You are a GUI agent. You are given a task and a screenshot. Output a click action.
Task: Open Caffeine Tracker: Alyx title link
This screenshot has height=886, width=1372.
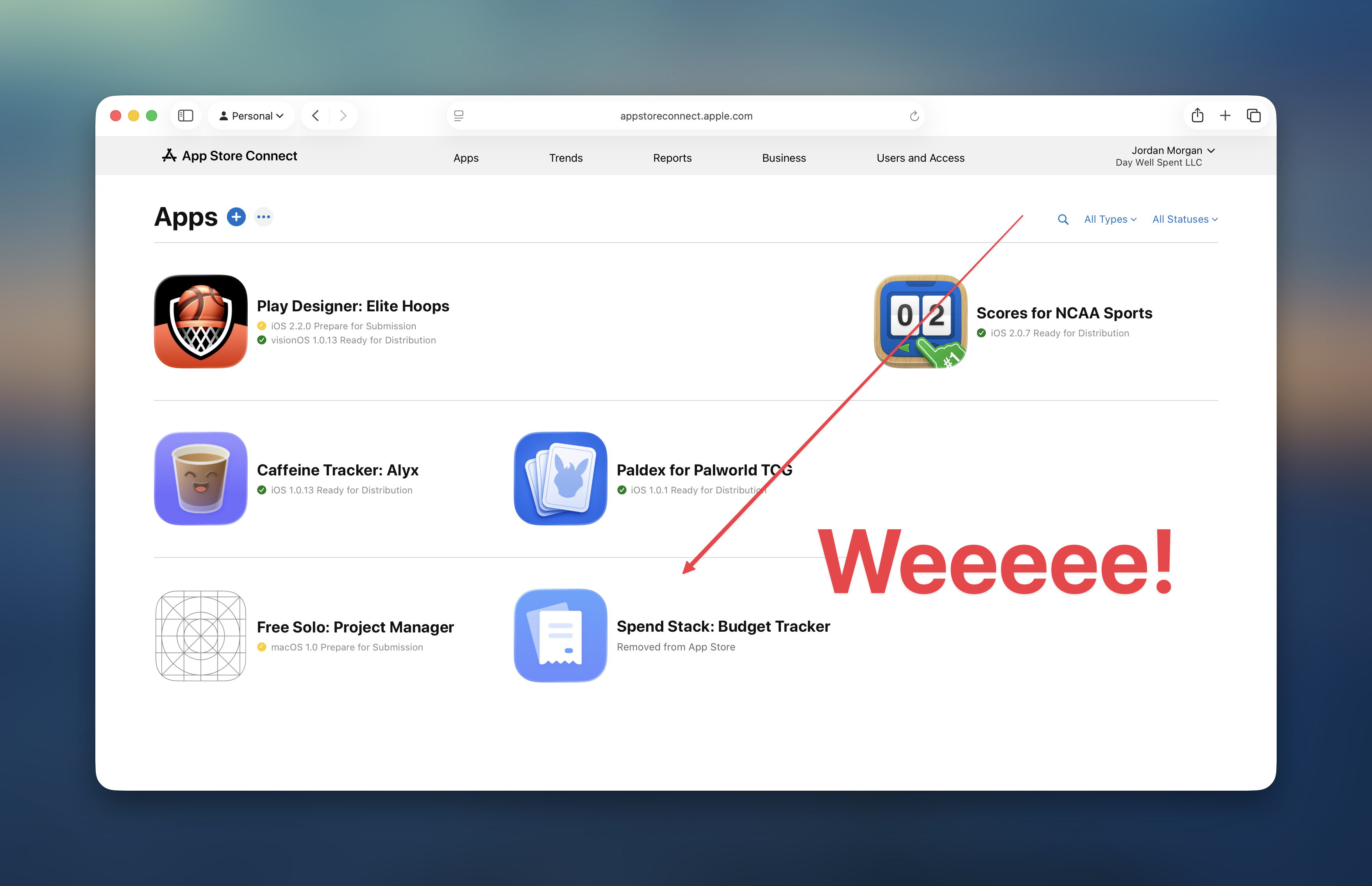(x=338, y=470)
